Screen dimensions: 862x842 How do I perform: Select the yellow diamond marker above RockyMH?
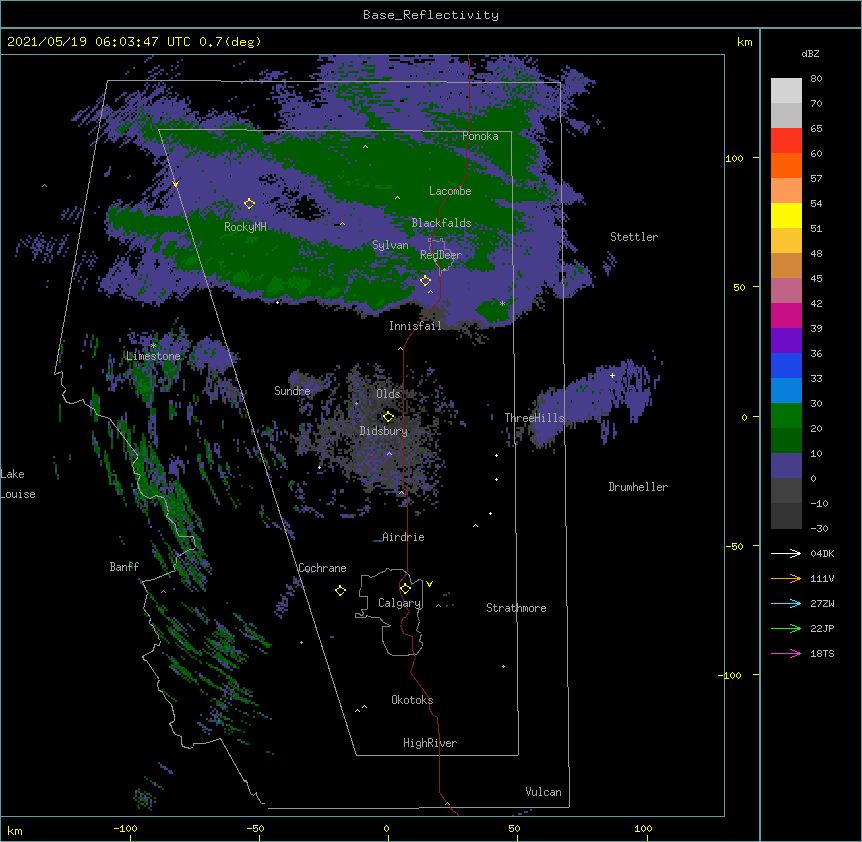tap(249, 203)
